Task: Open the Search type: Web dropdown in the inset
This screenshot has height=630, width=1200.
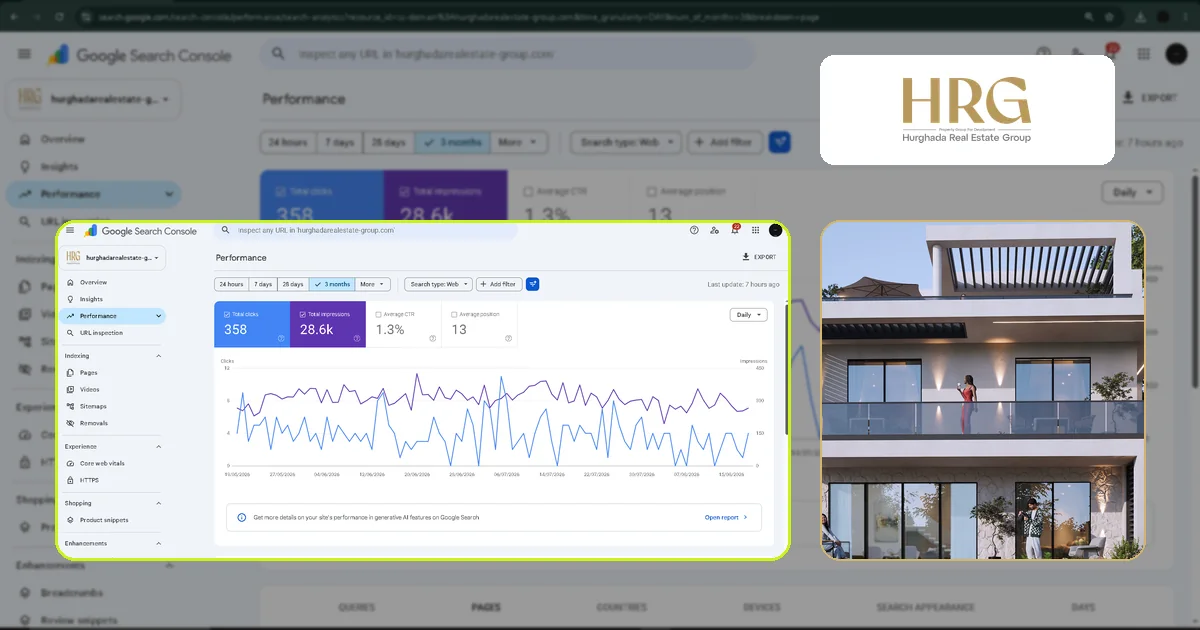Action: tap(438, 284)
